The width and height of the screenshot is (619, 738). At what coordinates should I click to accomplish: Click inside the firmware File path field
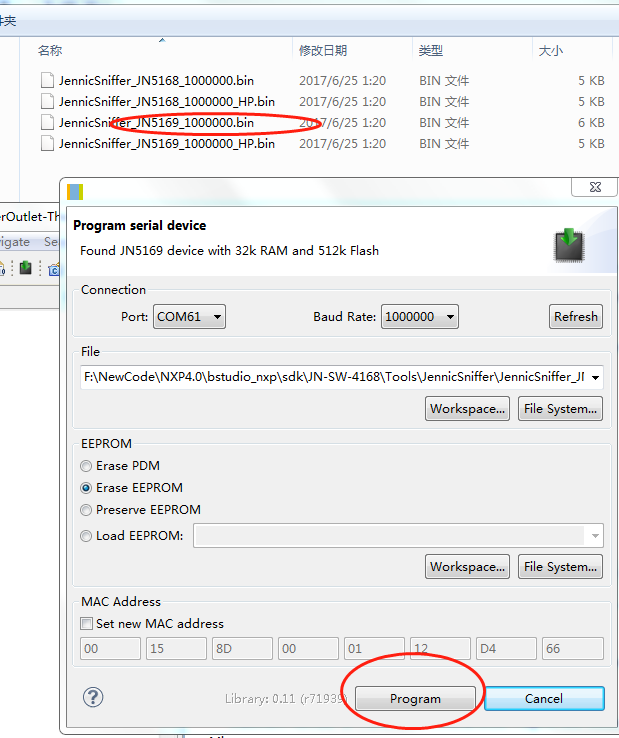coord(334,377)
